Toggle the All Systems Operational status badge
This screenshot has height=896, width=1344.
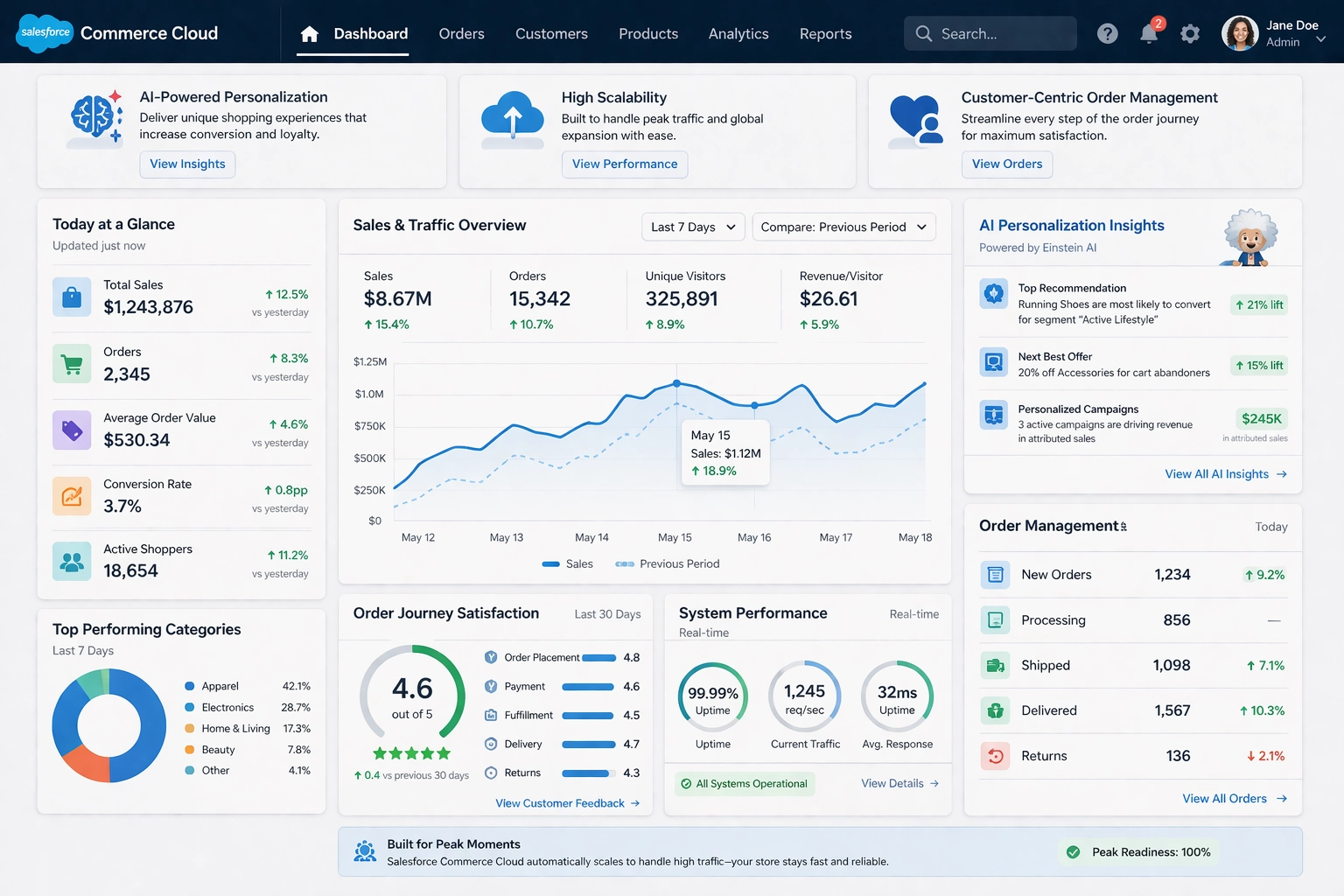pyautogui.click(x=744, y=783)
